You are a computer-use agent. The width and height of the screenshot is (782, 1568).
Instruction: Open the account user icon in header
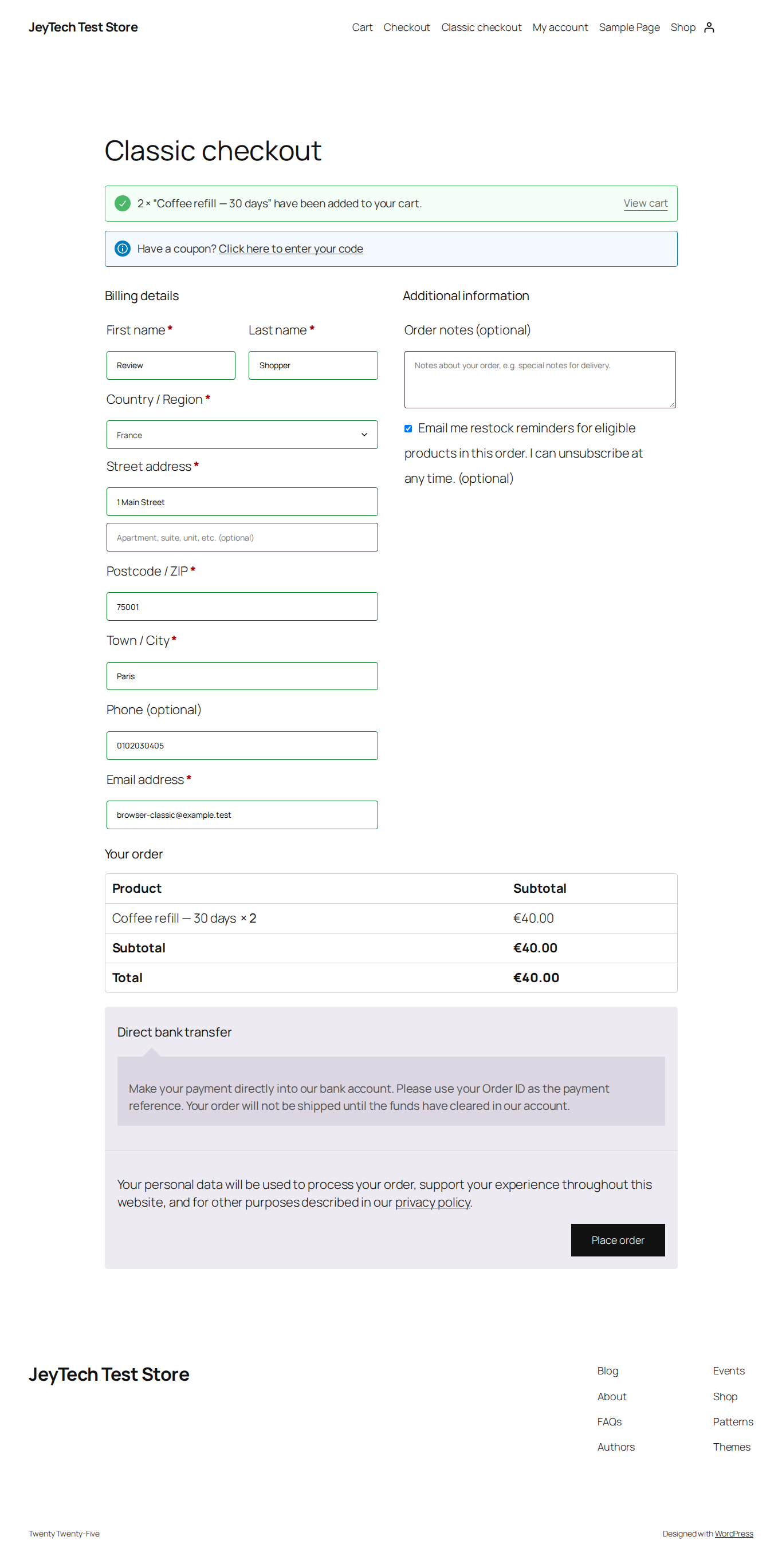[709, 27]
